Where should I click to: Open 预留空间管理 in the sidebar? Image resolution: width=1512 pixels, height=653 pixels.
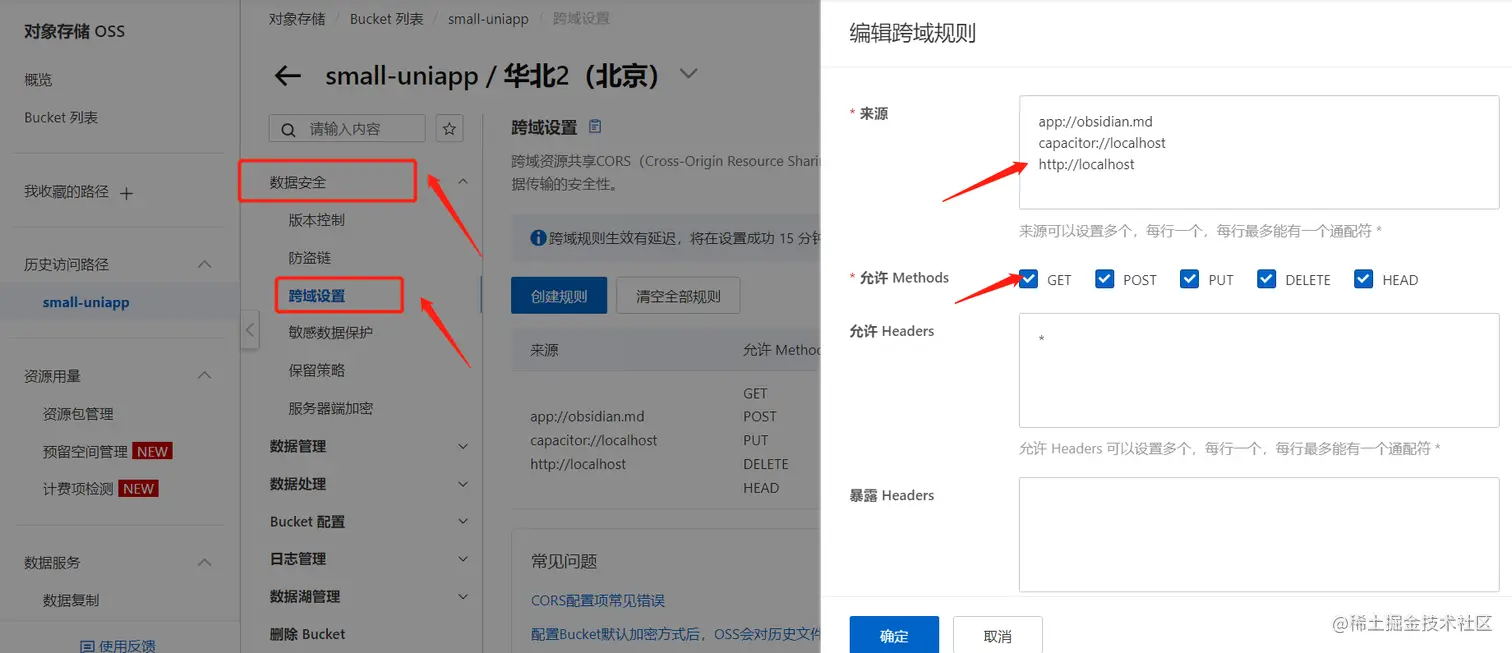click(86, 452)
